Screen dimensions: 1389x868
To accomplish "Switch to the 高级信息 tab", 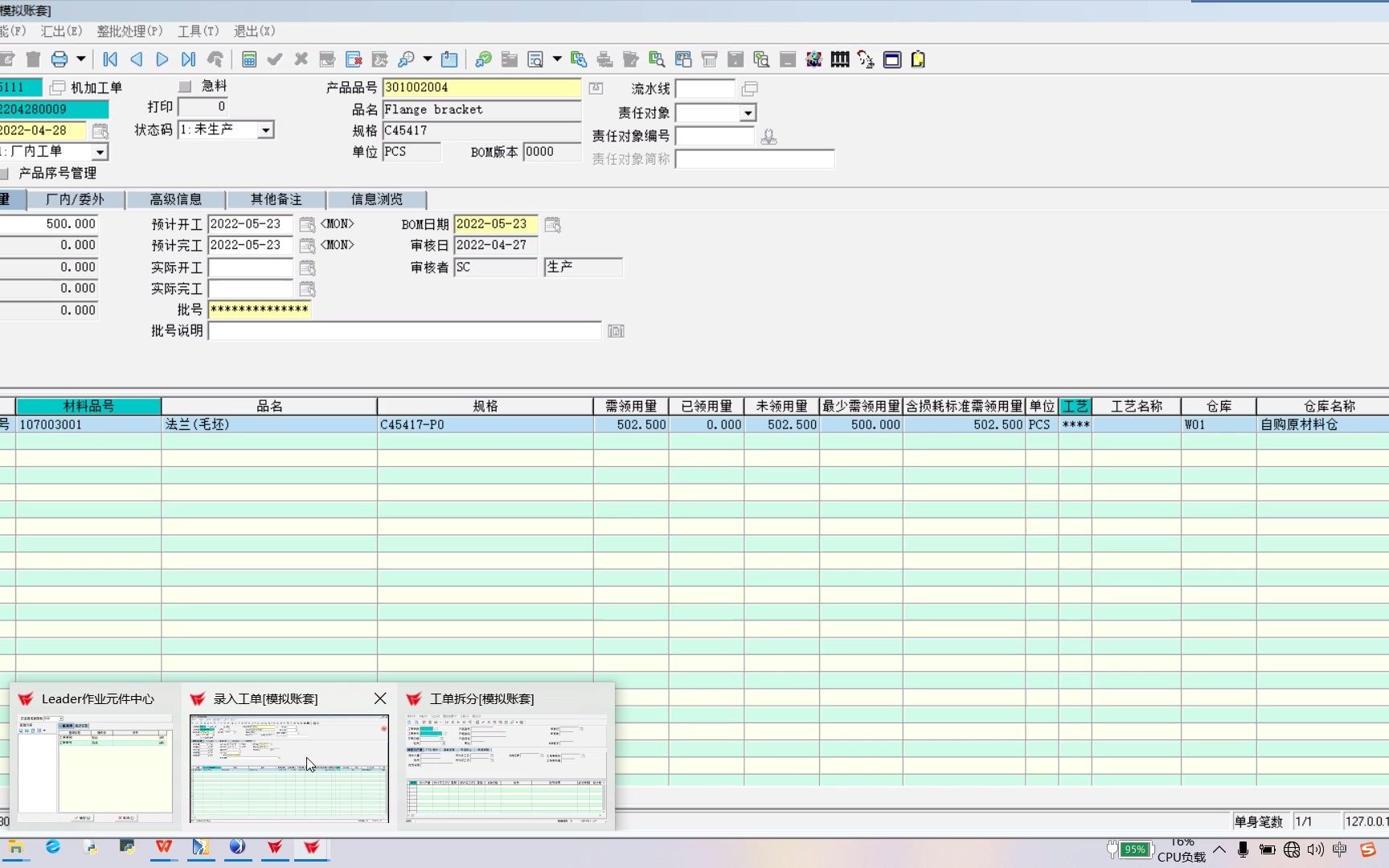I will point(176,199).
